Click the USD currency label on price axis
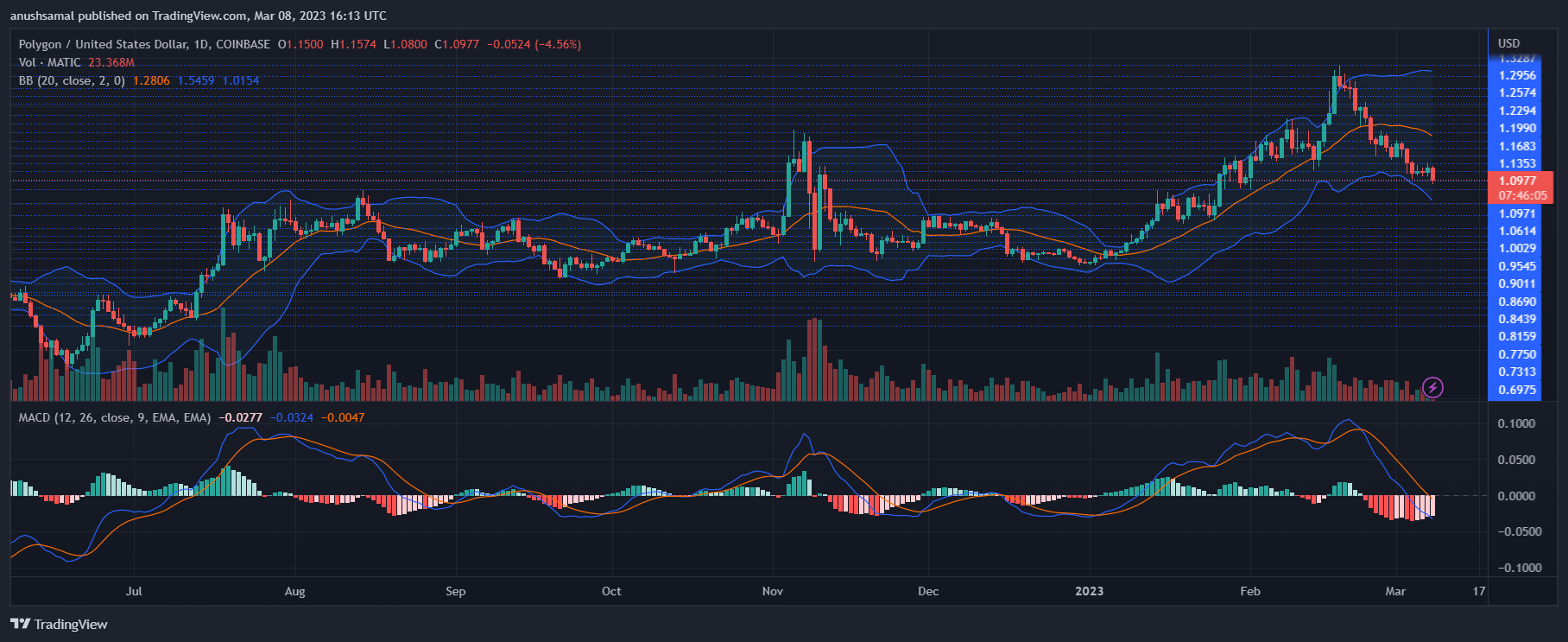 pos(1508,43)
